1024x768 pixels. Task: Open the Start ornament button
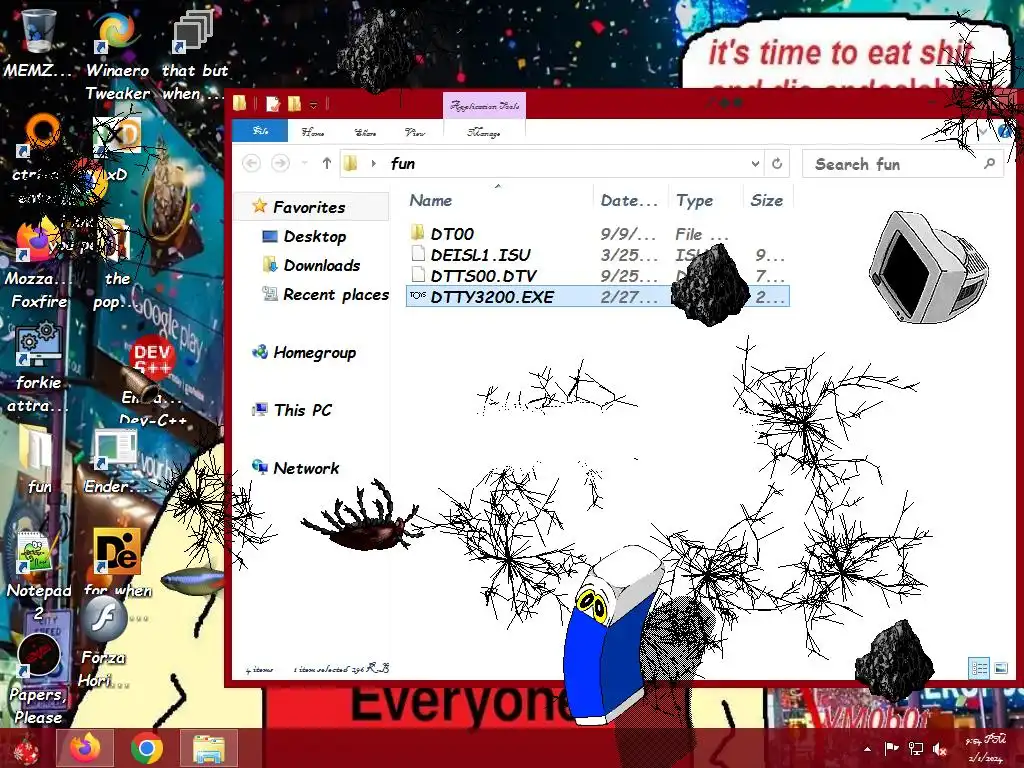coord(26,750)
